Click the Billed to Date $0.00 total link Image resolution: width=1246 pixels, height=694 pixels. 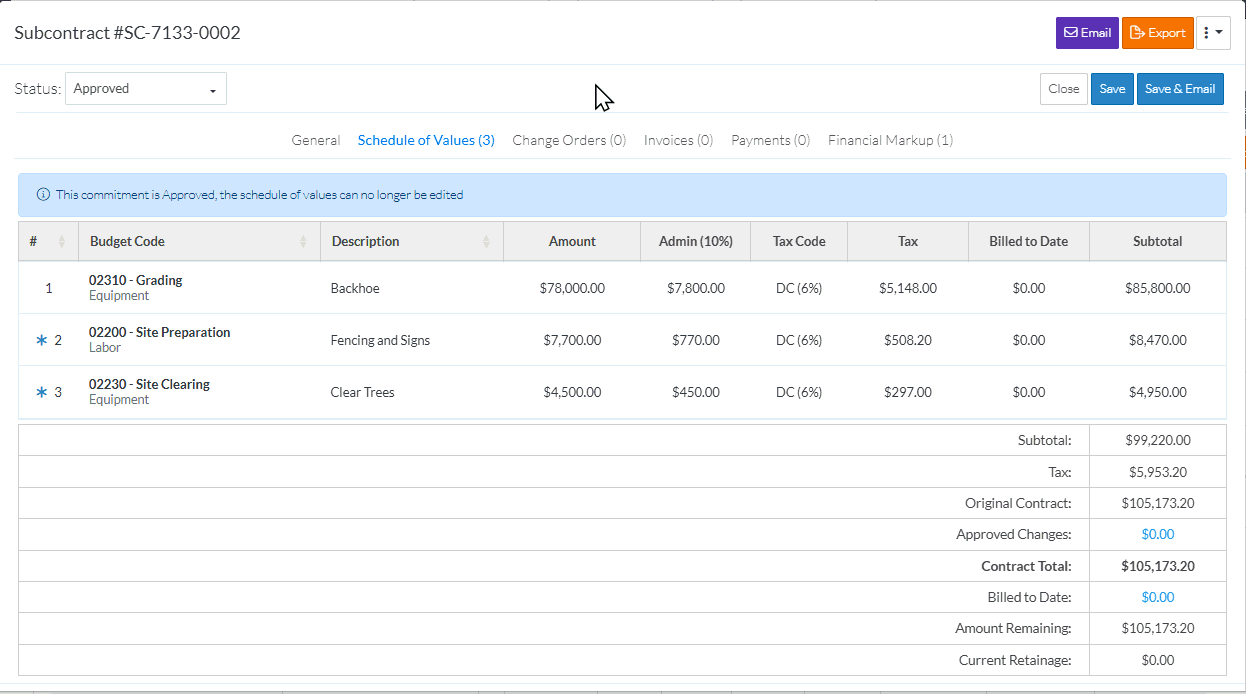pyautogui.click(x=1158, y=597)
